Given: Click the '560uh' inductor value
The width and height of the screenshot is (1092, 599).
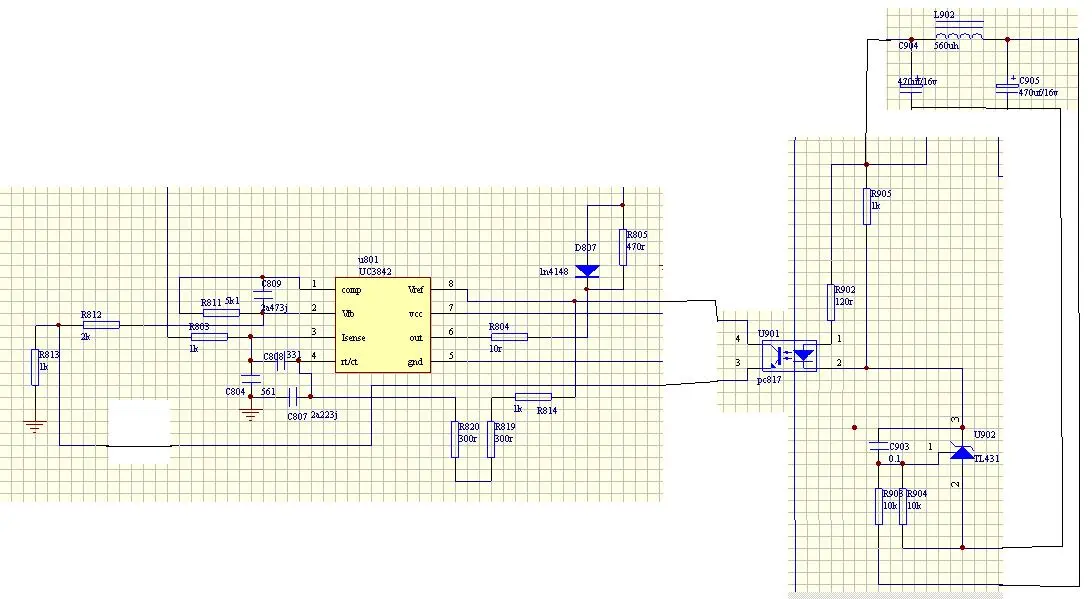Looking at the screenshot, I should pos(946,46).
